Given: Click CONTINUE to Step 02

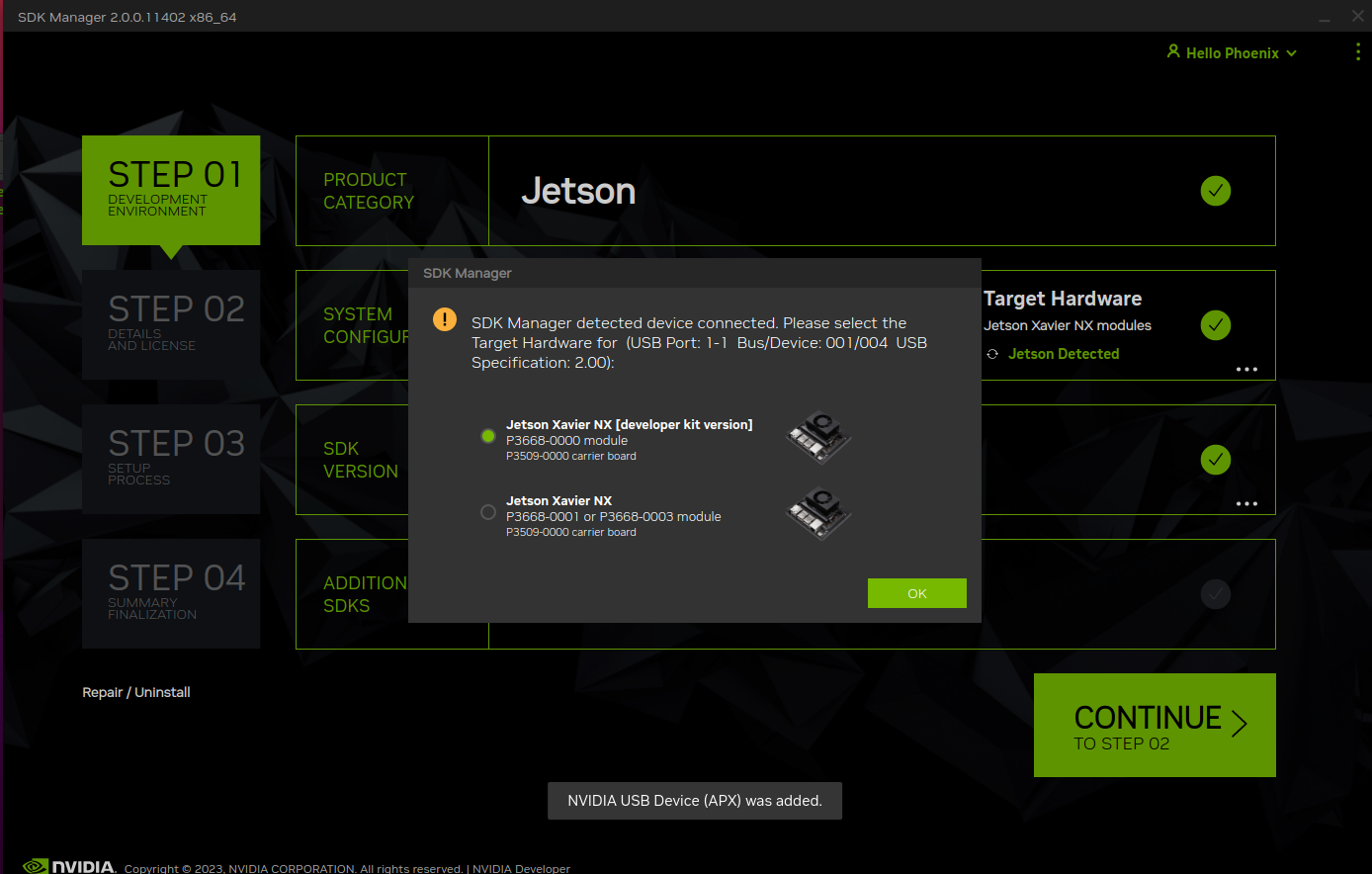Looking at the screenshot, I should [1155, 725].
